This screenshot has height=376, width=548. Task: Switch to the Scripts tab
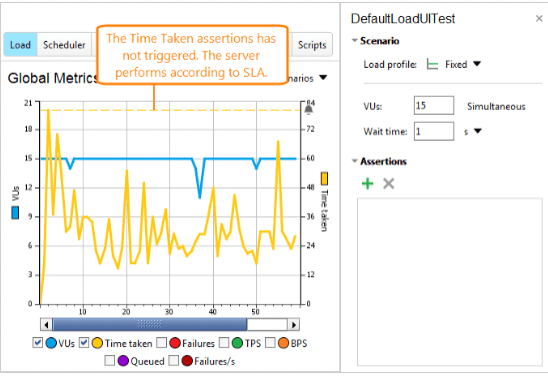tap(312, 45)
